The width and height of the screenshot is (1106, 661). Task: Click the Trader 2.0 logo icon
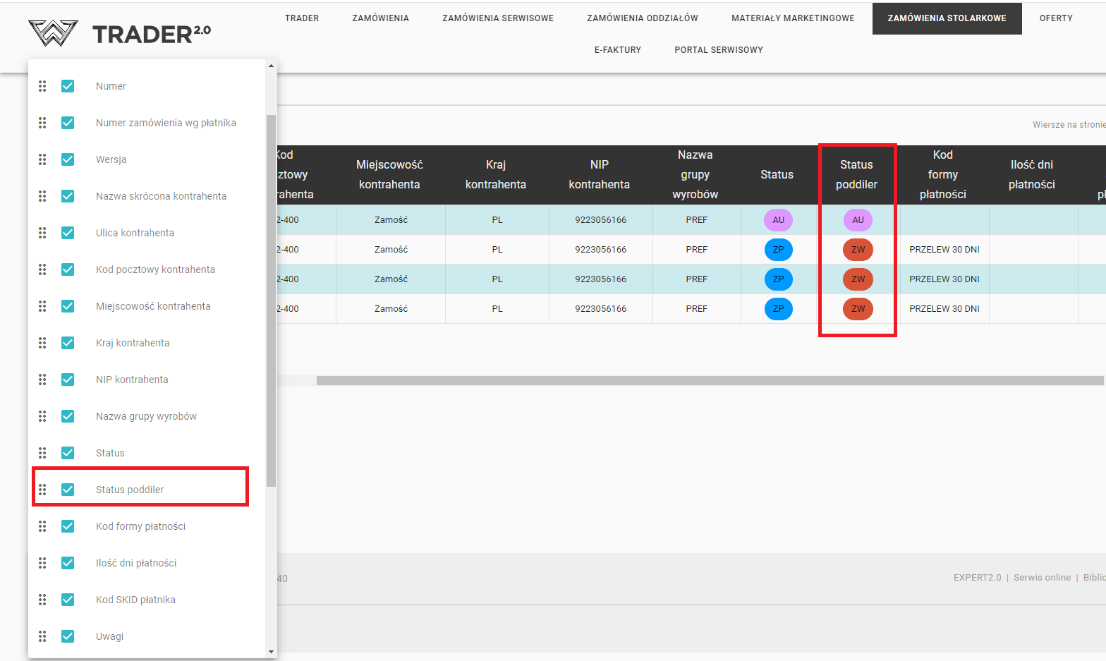[53, 34]
